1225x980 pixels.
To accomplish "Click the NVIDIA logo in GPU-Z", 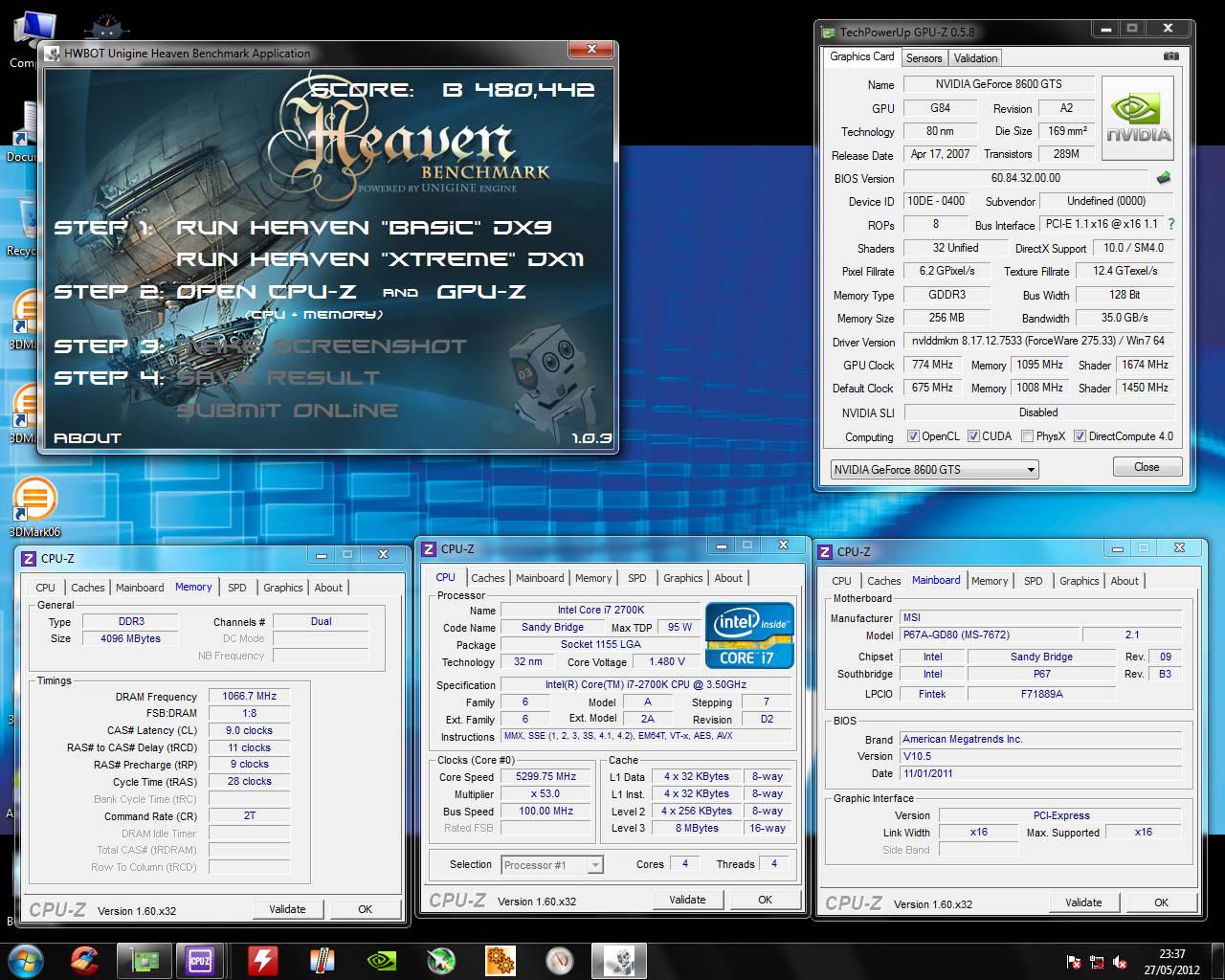I will [x=1139, y=119].
